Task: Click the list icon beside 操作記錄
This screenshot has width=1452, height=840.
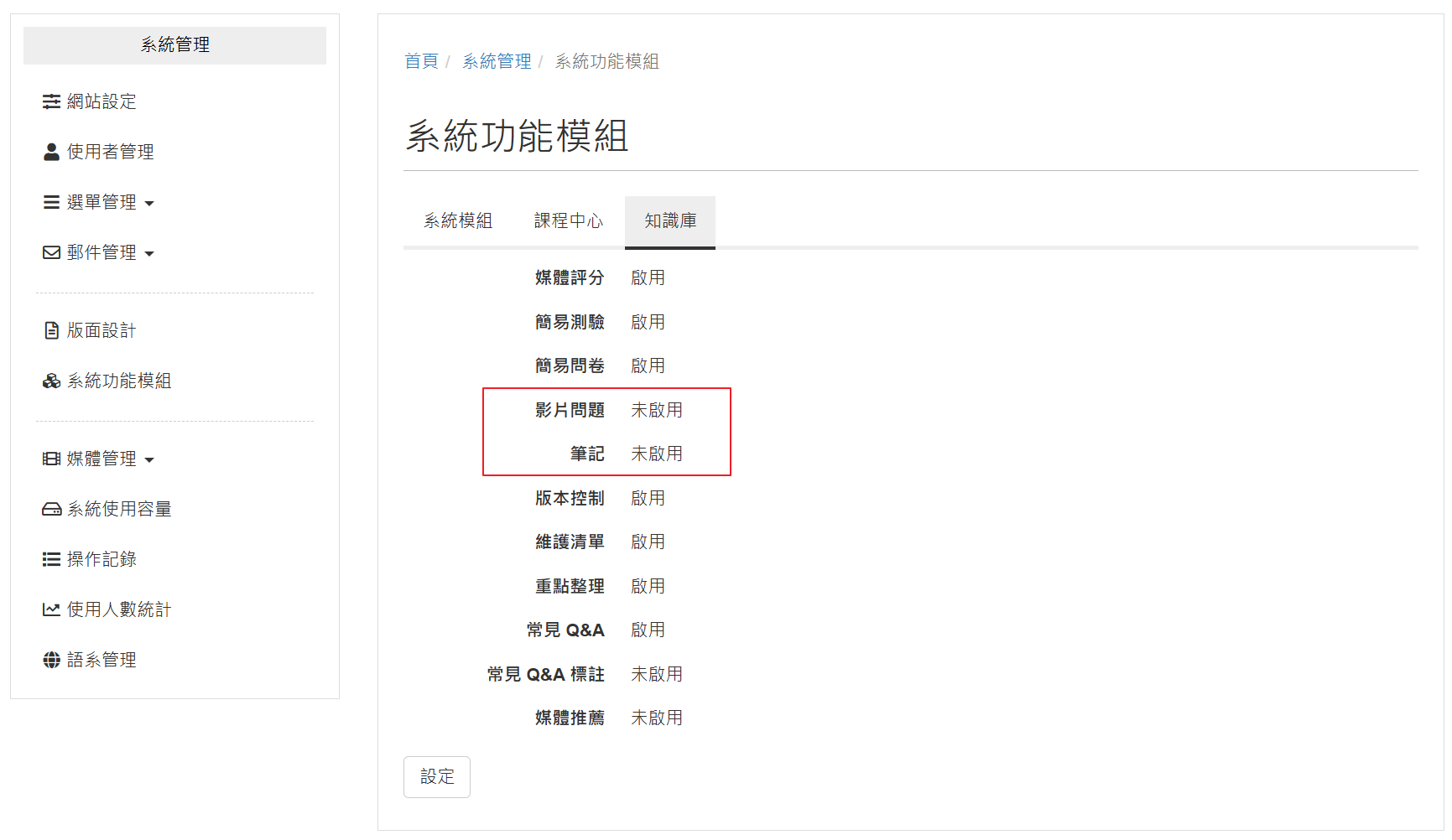Action: (51, 559)
